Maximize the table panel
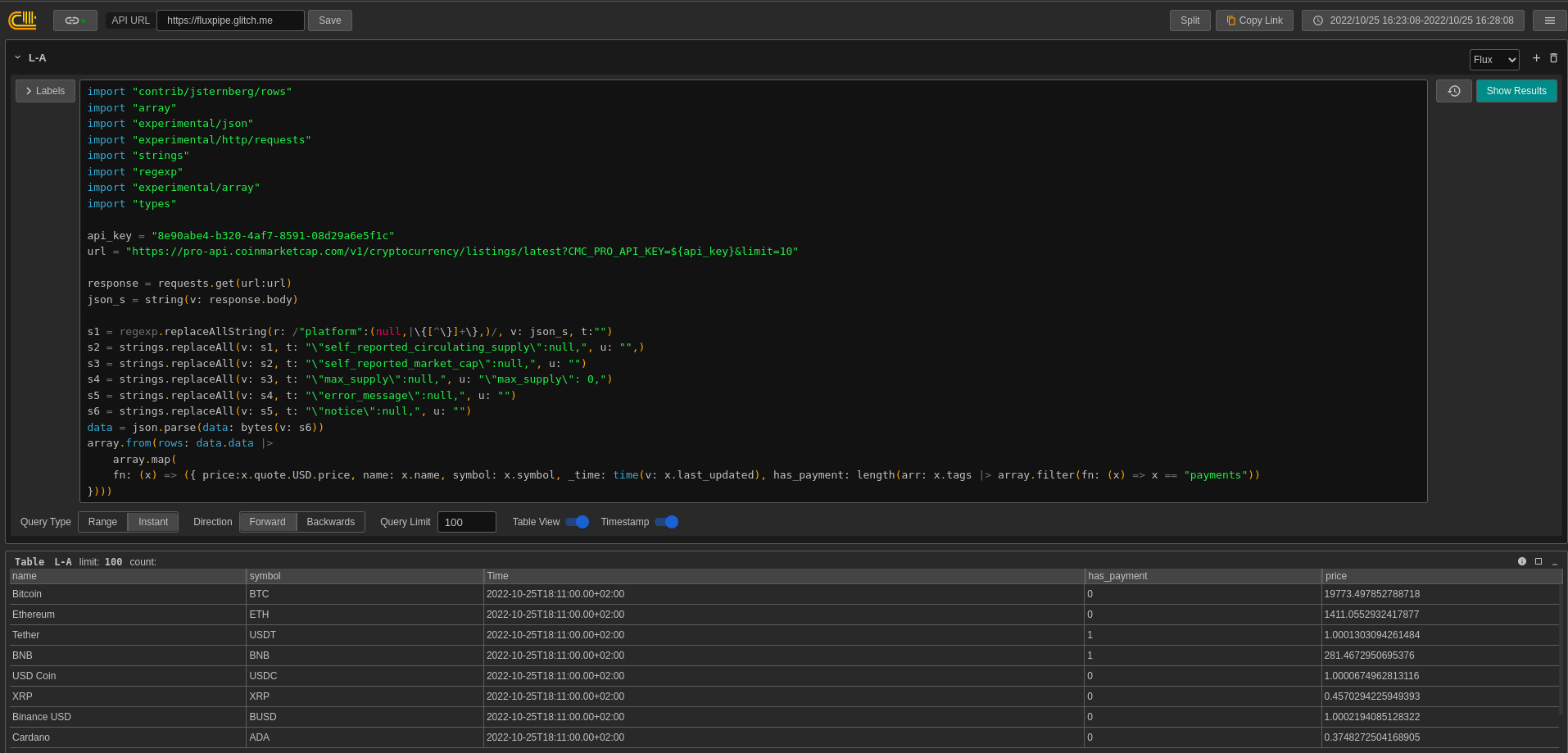This screenshot has width=1568, height=753. pyautogui.click(x=1539, y=561)
